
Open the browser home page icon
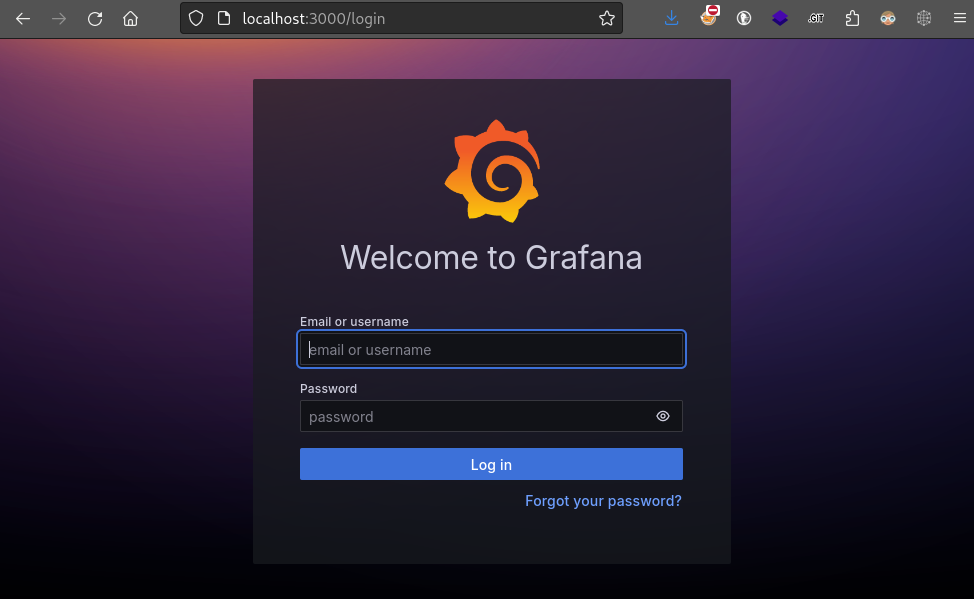tap(130, 19)
